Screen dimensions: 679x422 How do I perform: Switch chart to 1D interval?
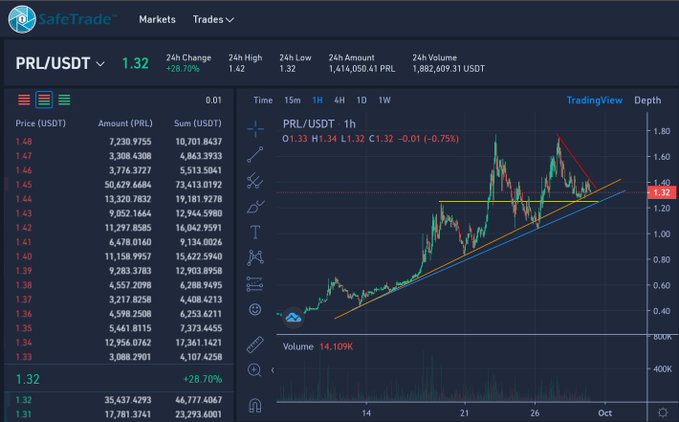click(x=362, y=100)
